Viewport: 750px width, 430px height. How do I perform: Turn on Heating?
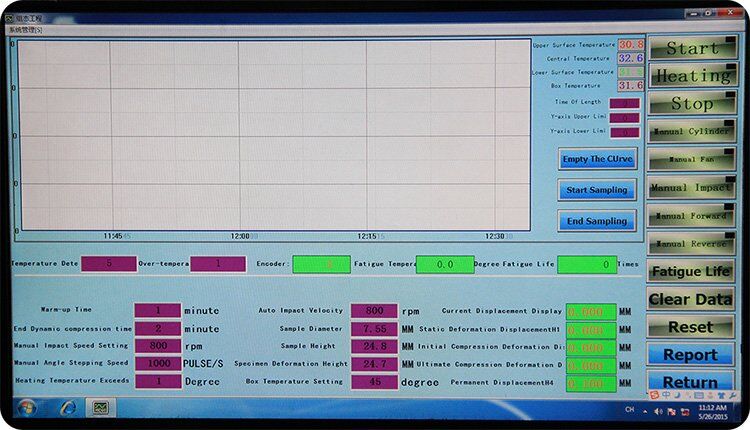pyautogui.click(x=693, y=76)
